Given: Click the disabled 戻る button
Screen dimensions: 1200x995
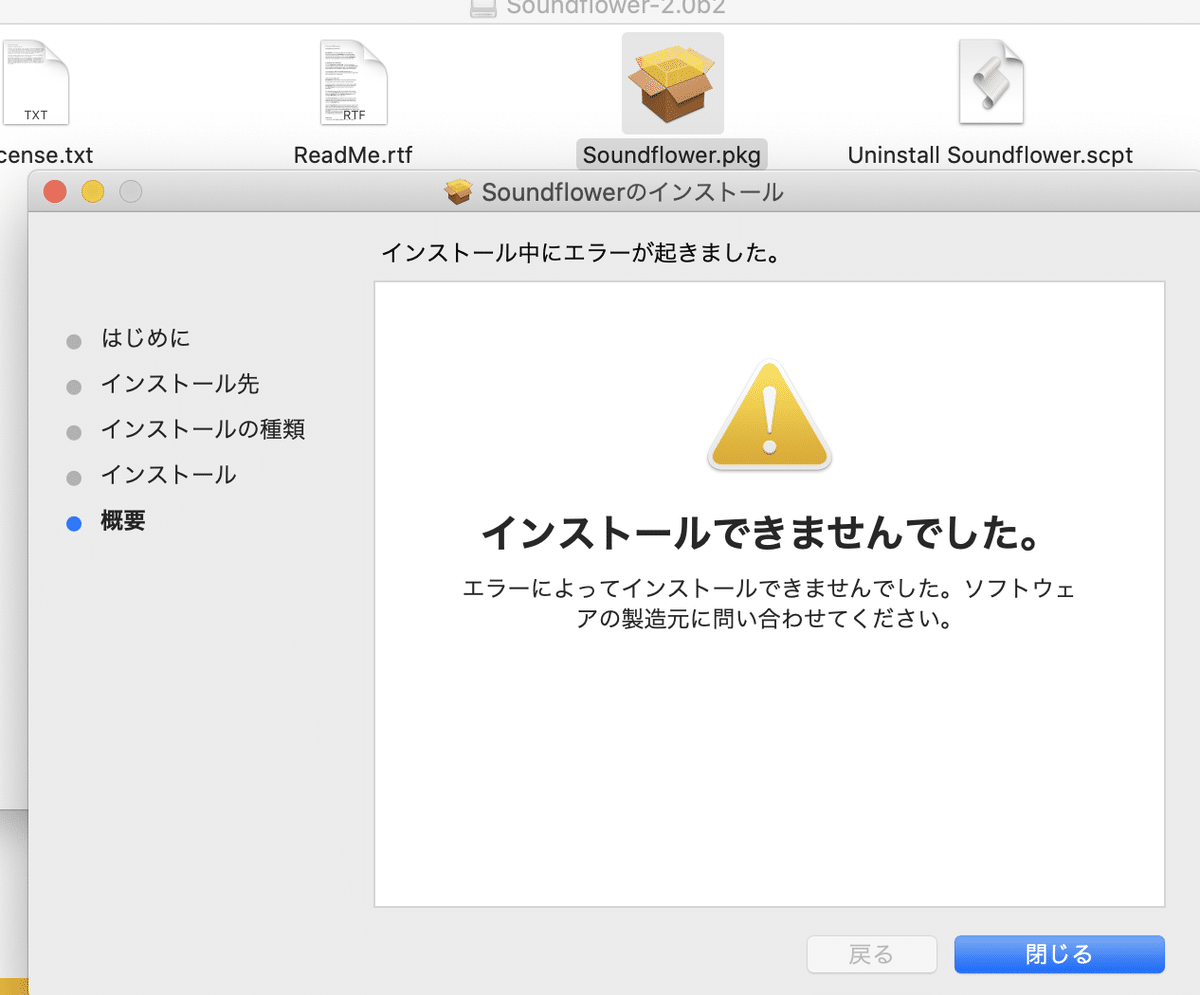Looking at the screenshot, I should [871, 954].
